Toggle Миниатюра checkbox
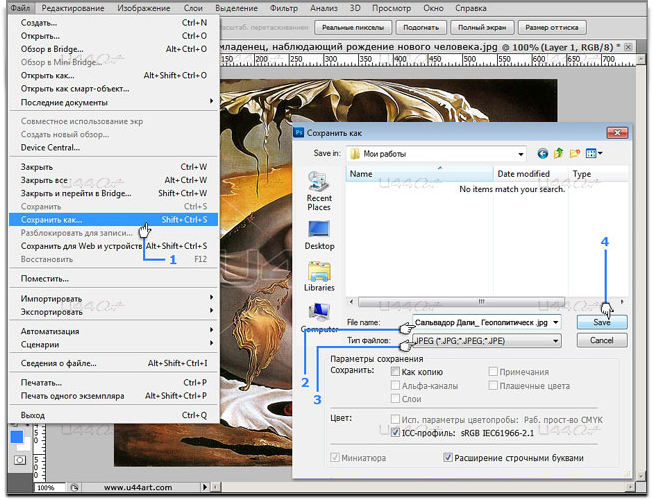The image size is (653, 500). [334, 458]
